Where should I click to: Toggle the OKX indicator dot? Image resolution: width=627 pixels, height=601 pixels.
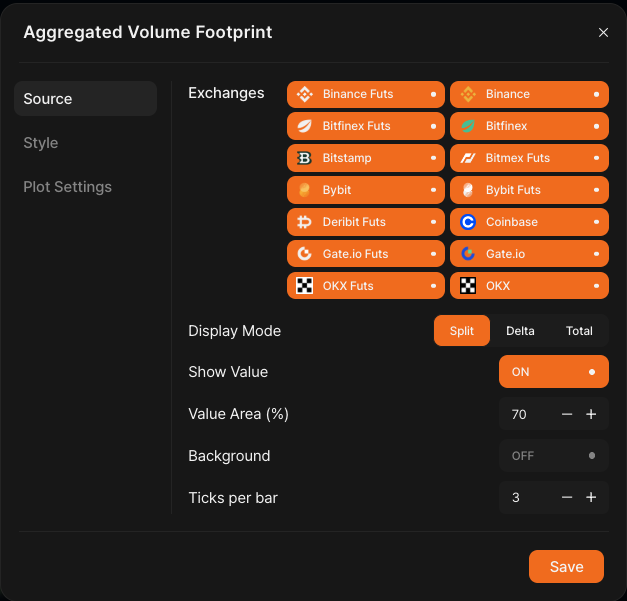pyautogui.click(x=597, y=286)
